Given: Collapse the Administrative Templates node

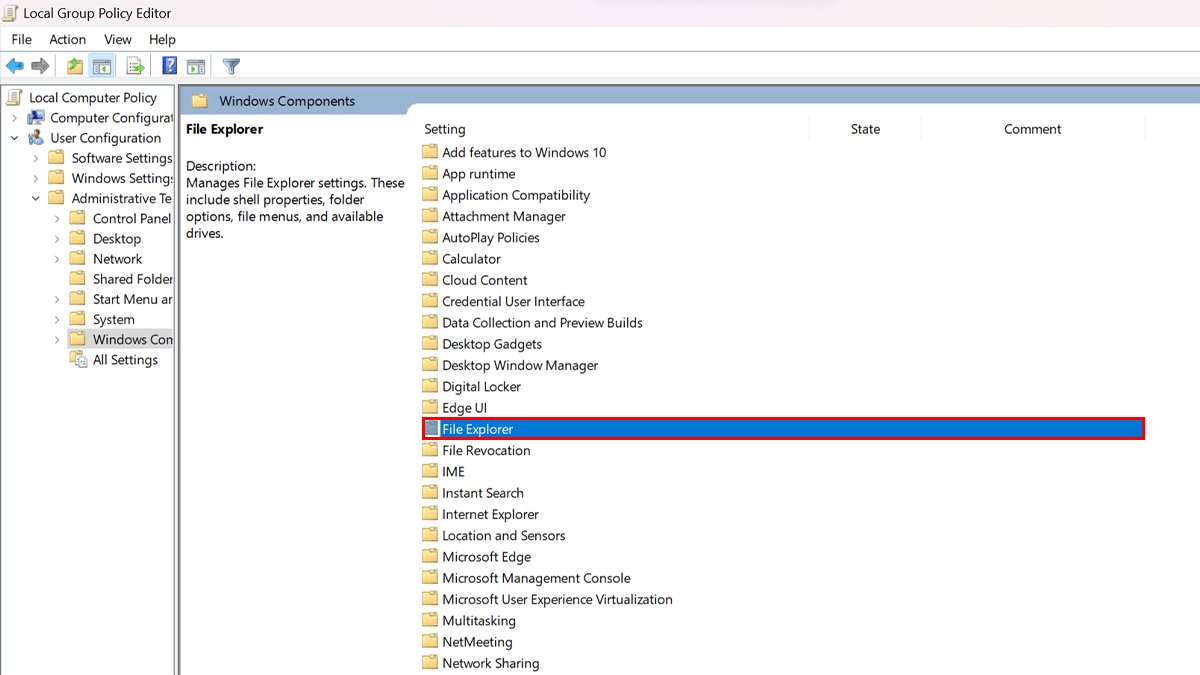Looking at the screenshot, I should (x=36, y=199).
